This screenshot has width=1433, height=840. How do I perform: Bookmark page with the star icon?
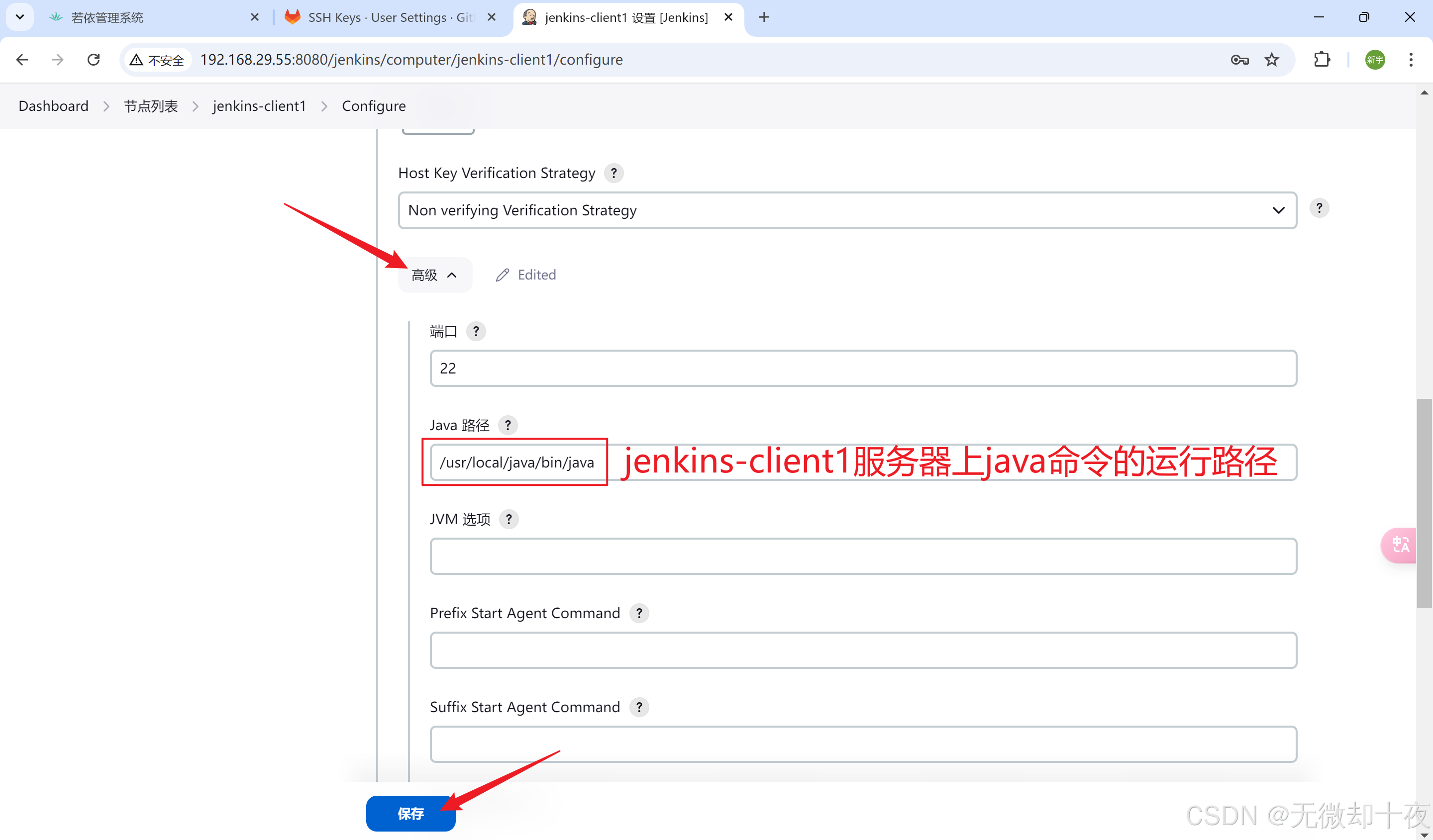(x=1271, y=60)
